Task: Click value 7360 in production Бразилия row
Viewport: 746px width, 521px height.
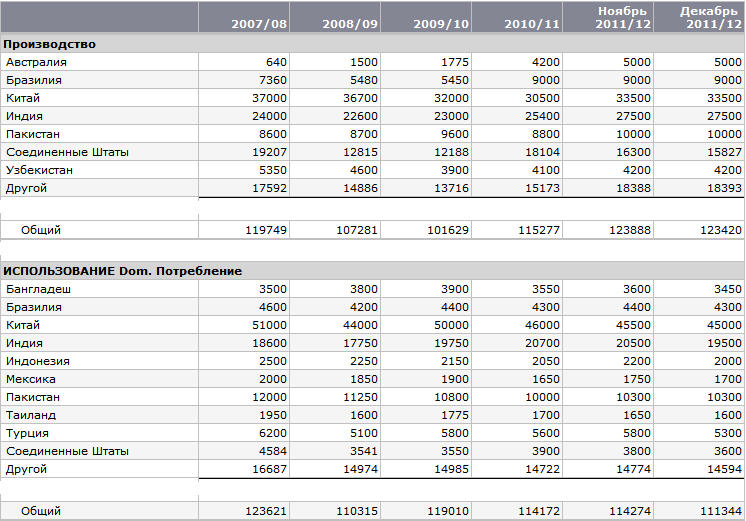Action: (x=273, y=80)
